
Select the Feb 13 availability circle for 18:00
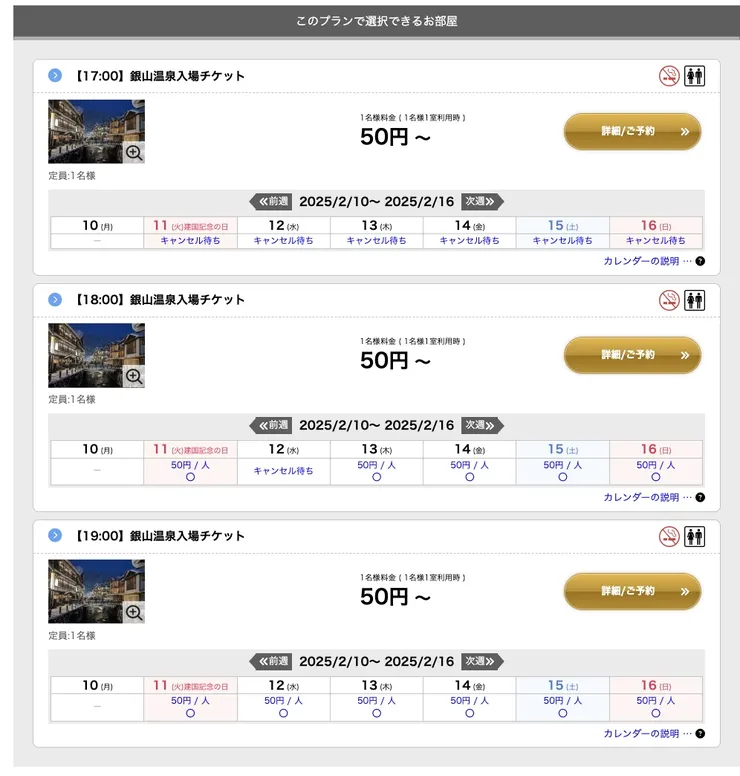tap(376, 477)
